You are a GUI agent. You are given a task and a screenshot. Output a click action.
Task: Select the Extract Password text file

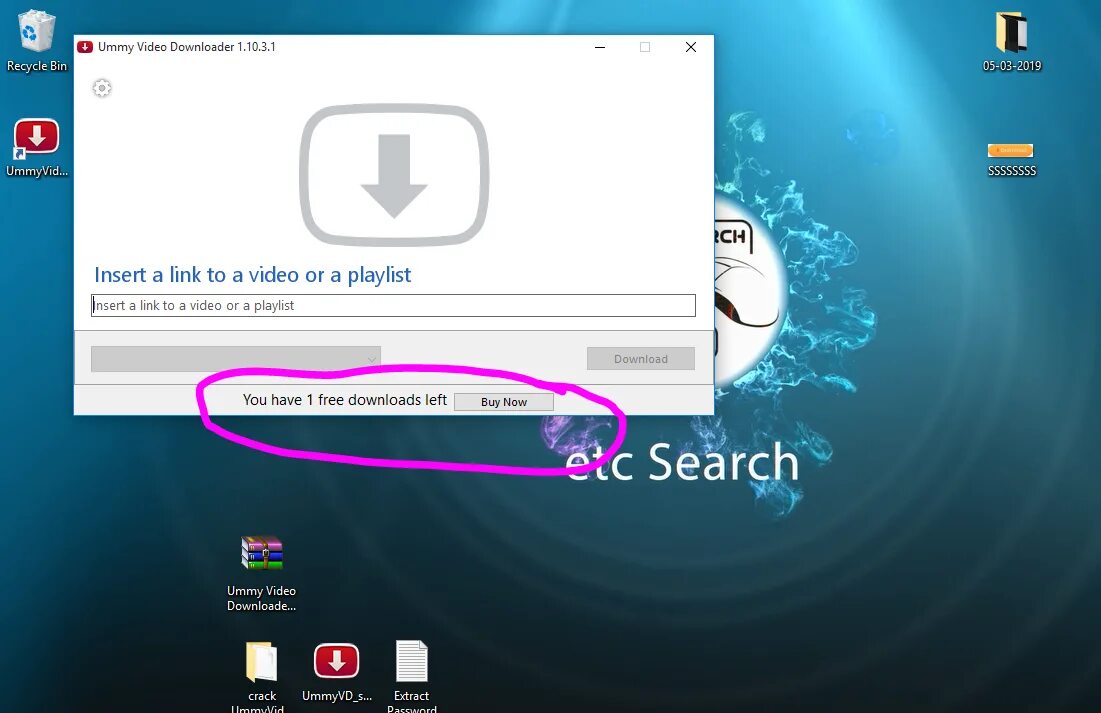(411, 676)
